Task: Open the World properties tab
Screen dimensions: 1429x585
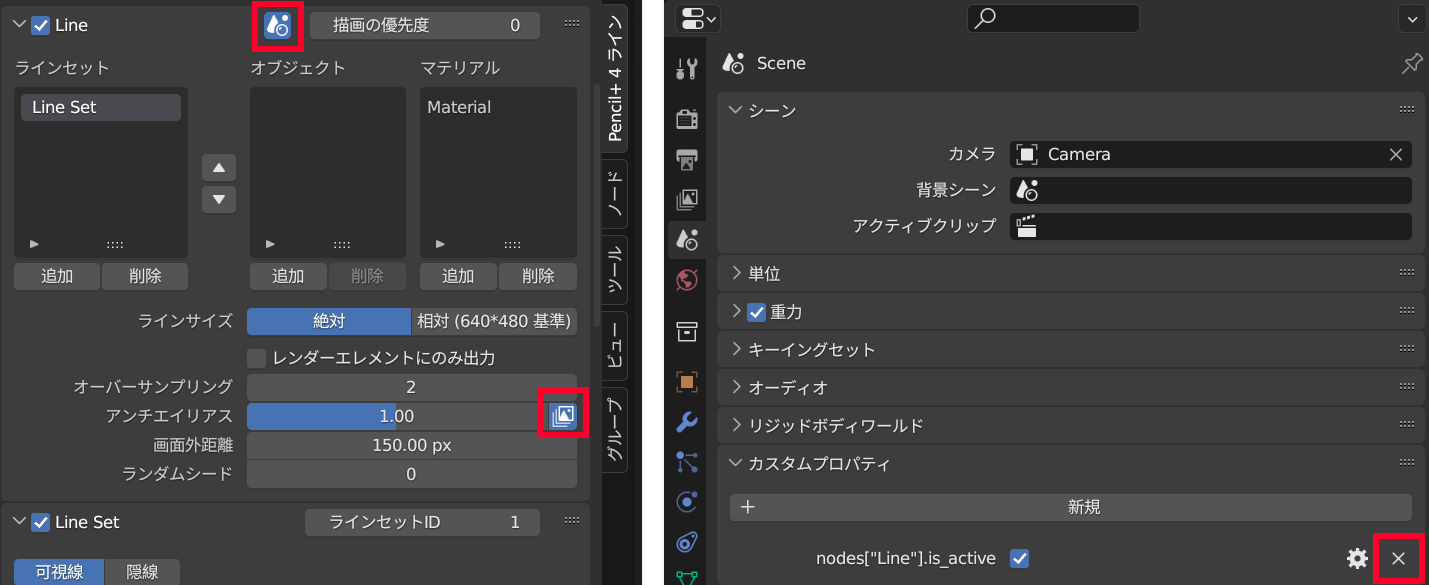Action: pos(687,280)
